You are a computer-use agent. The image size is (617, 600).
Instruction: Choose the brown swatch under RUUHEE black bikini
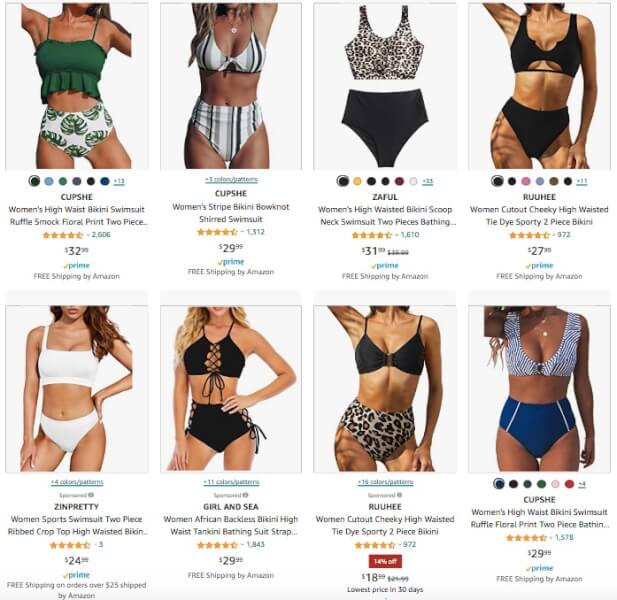(554, 181)
